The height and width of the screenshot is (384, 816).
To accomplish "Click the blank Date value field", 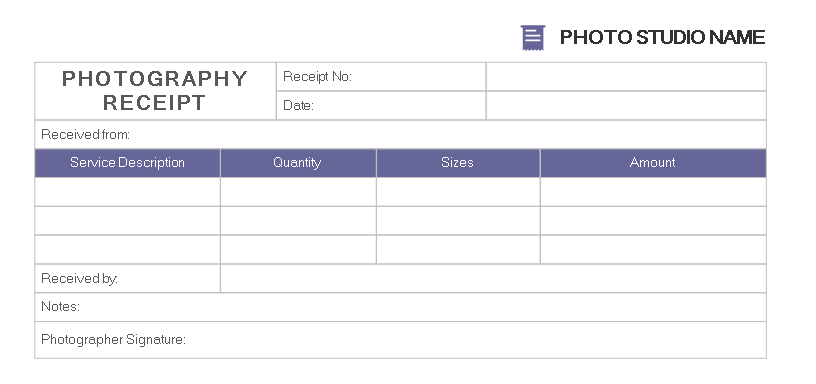I will pyautogui.click(x=626, y=106).
